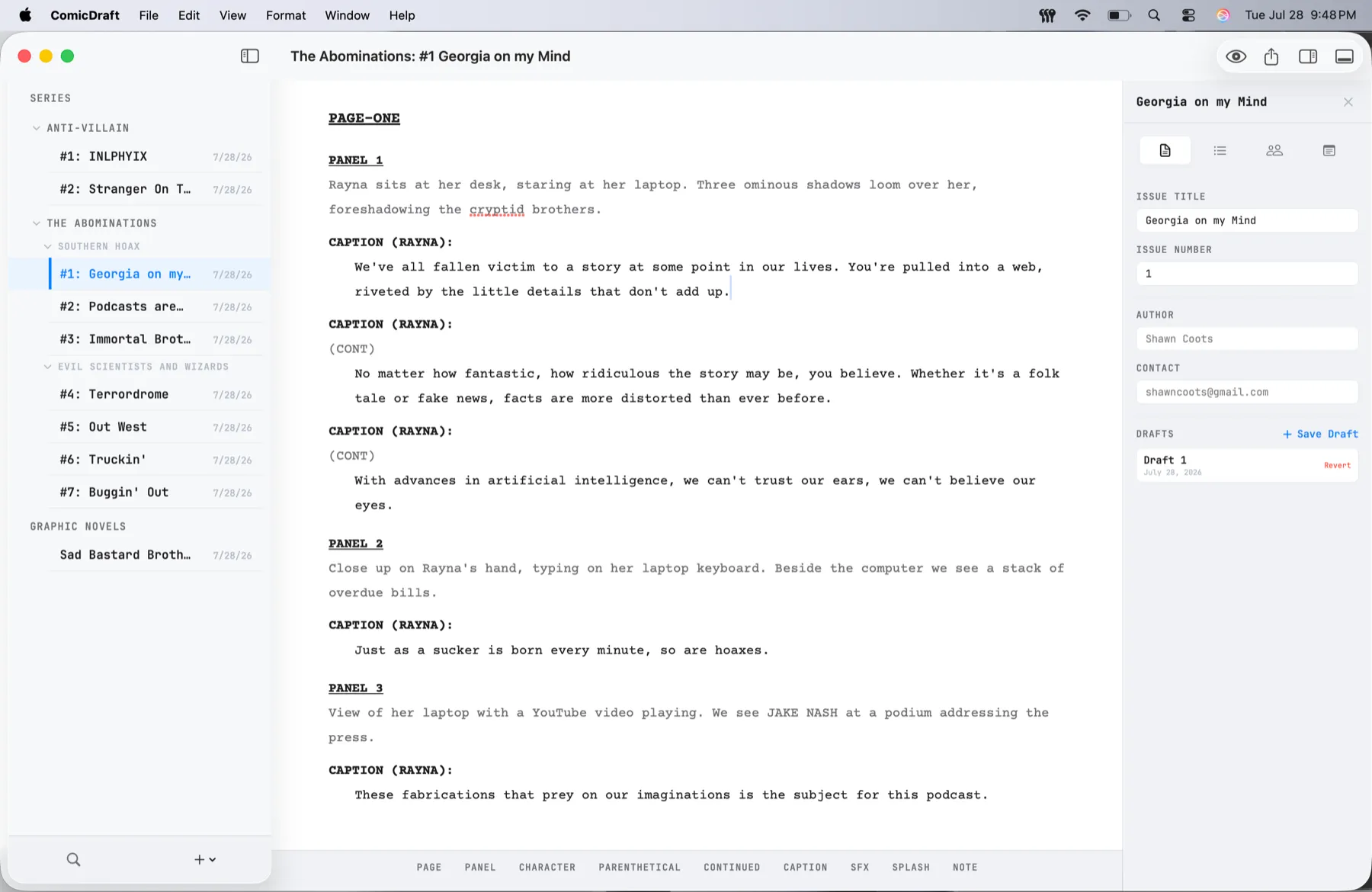The width and height of the screenshot is (1372, 892).
Task: Open the Help menu
Action: point(402,15)
